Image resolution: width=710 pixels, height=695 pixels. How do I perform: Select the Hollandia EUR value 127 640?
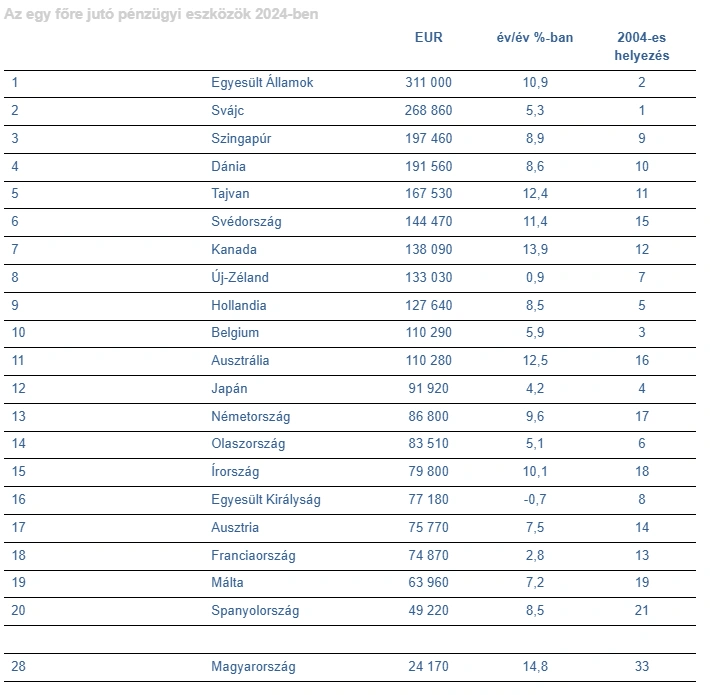pyautogui.click(x=428, y=306)
